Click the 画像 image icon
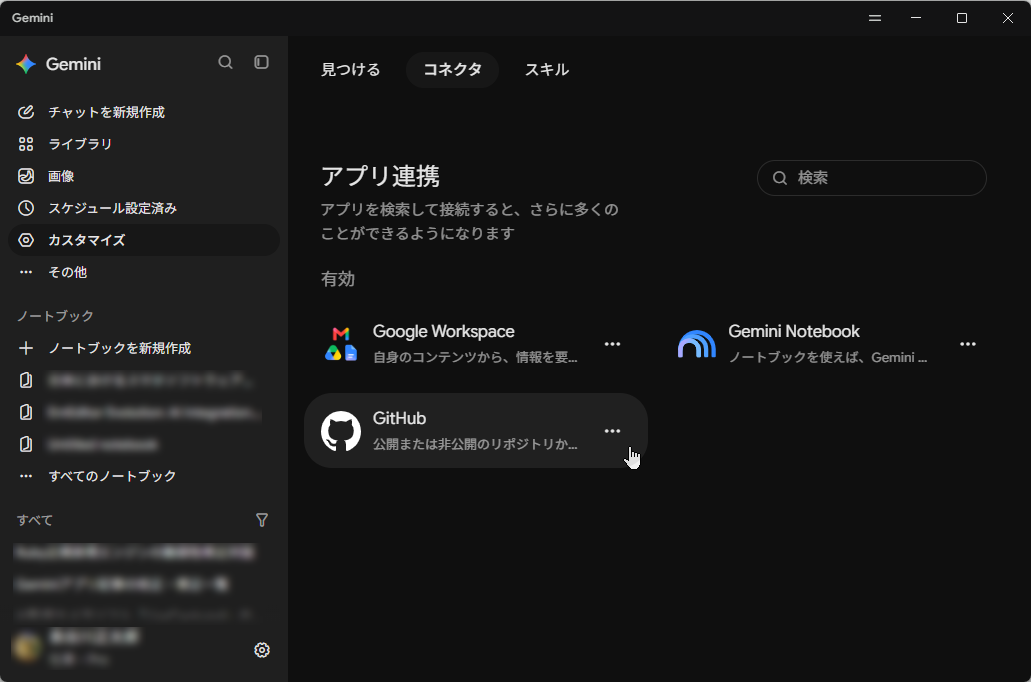The width and height of the screenshot is (1031, 682). click(x=26, y=176)
